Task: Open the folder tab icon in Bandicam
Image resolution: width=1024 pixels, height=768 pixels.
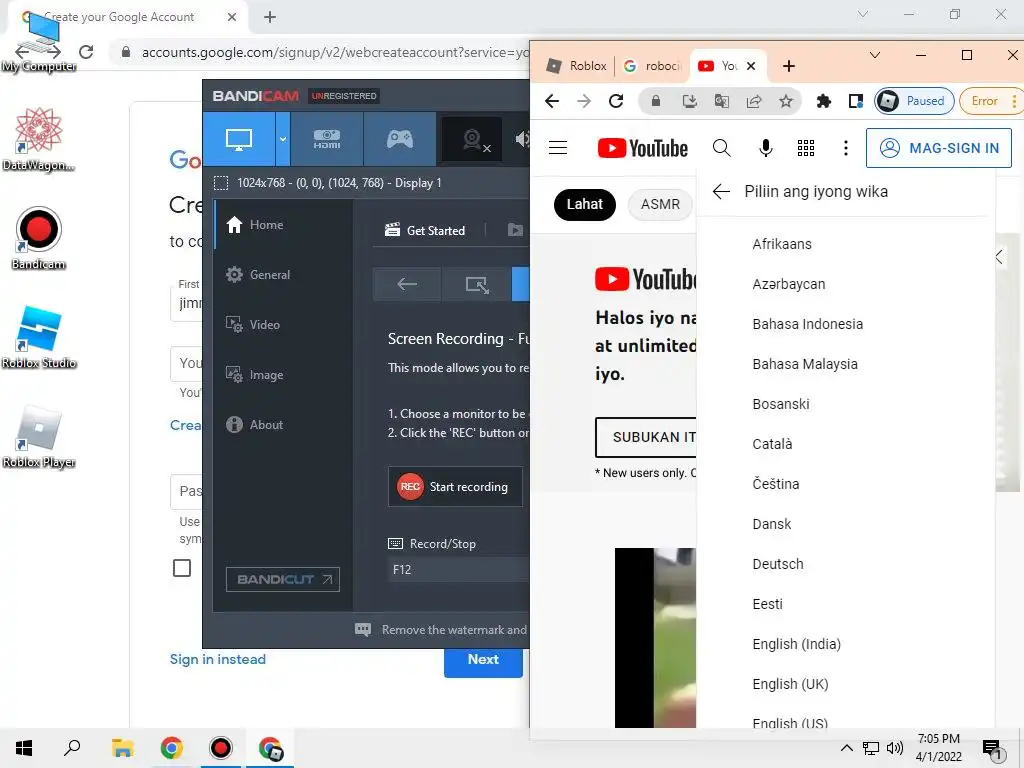Action: [x=515, y=230]
